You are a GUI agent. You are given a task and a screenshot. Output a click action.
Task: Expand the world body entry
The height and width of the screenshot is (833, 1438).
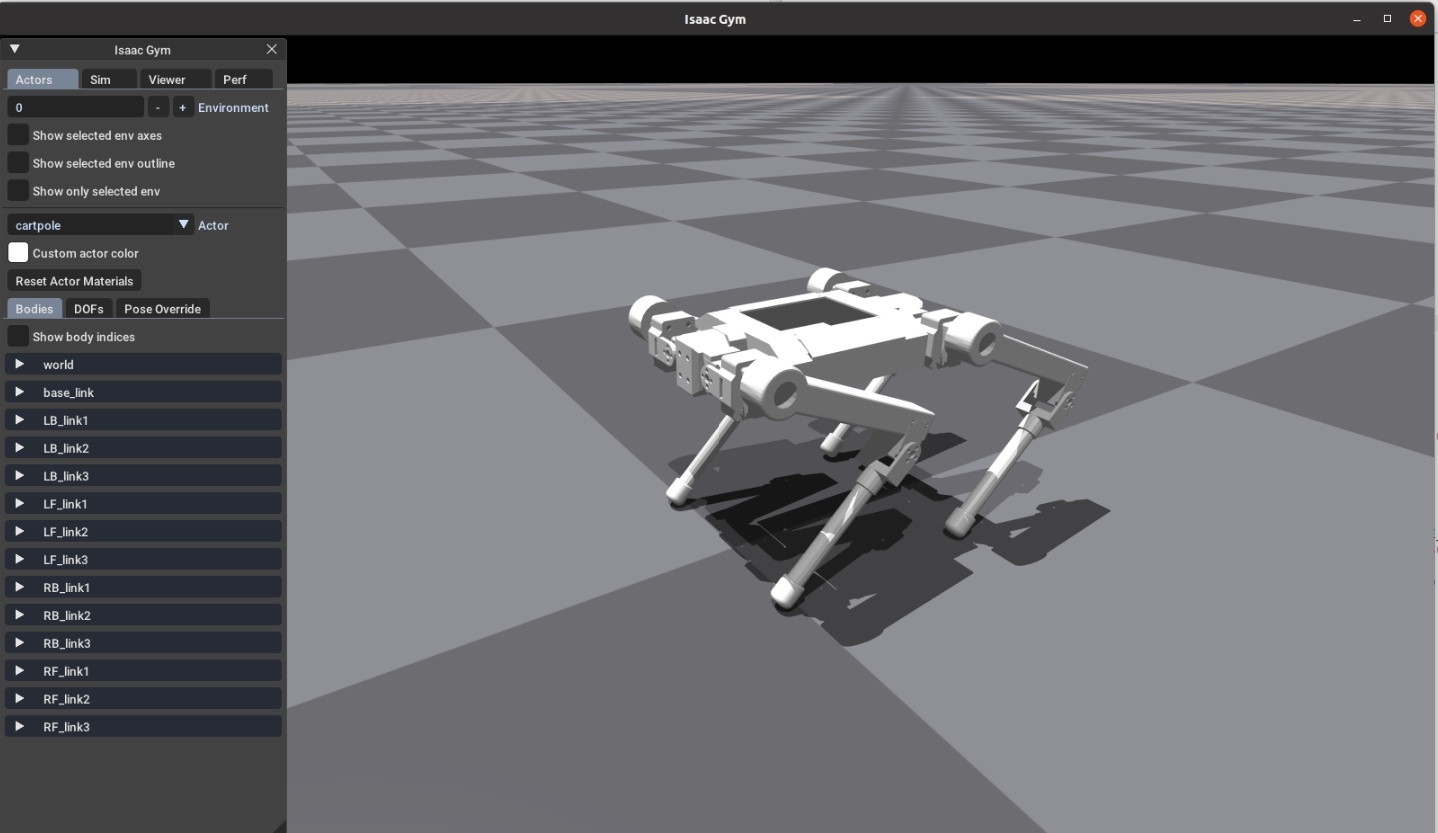click(x=18, y=364)
